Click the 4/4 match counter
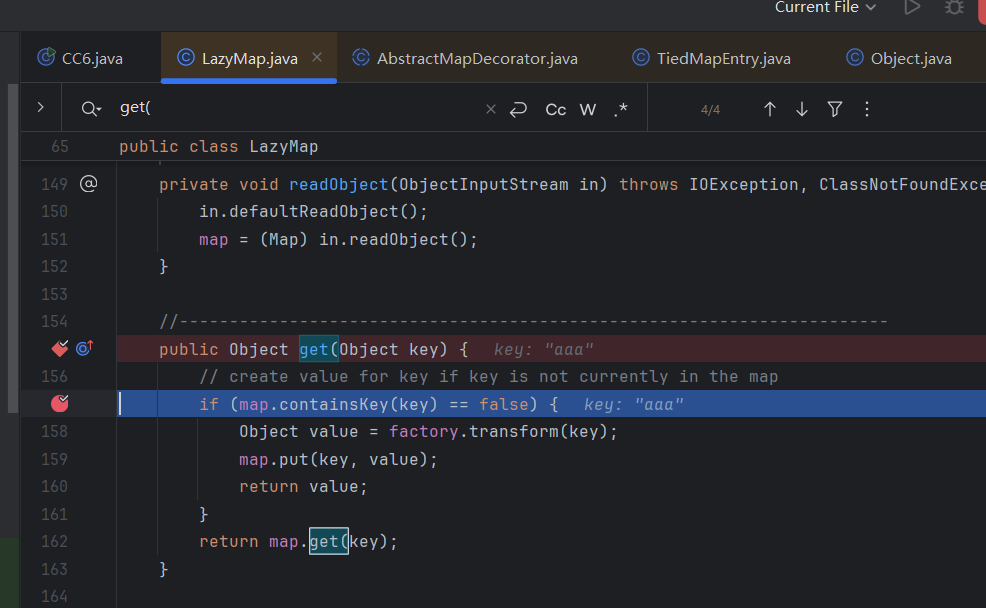 coord(710,110)
